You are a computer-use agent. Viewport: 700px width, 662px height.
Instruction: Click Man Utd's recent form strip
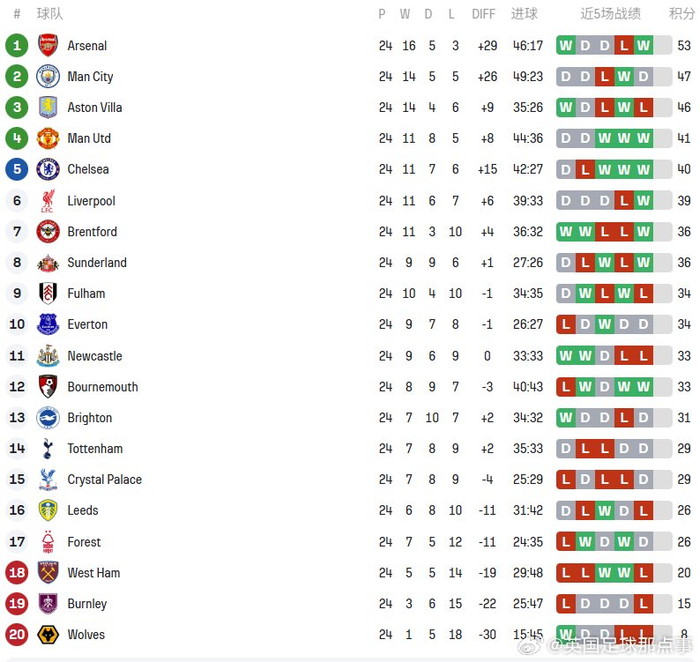pos(604,139)
